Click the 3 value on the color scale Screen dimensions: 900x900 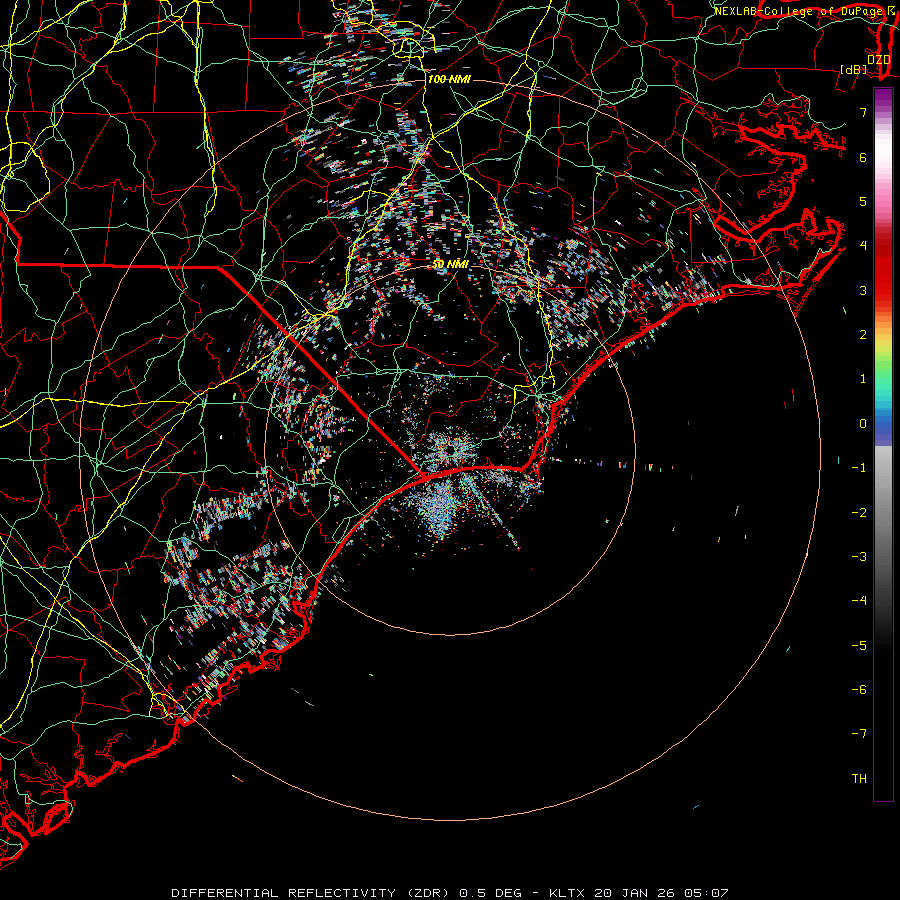coord(863,290)
